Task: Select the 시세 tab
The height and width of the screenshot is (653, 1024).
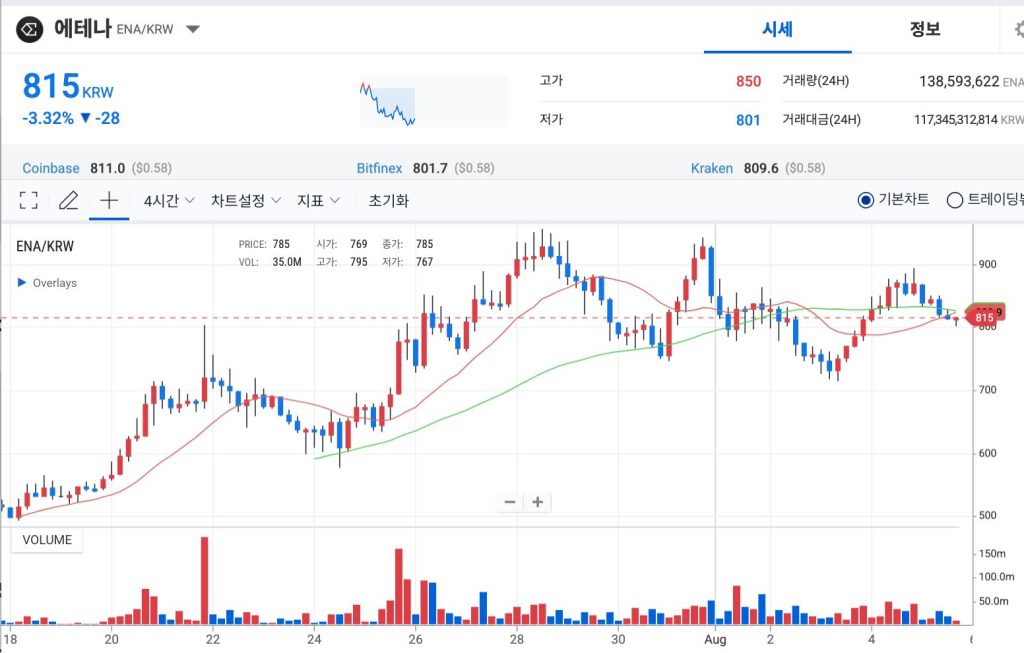Action: click(779, 29)
